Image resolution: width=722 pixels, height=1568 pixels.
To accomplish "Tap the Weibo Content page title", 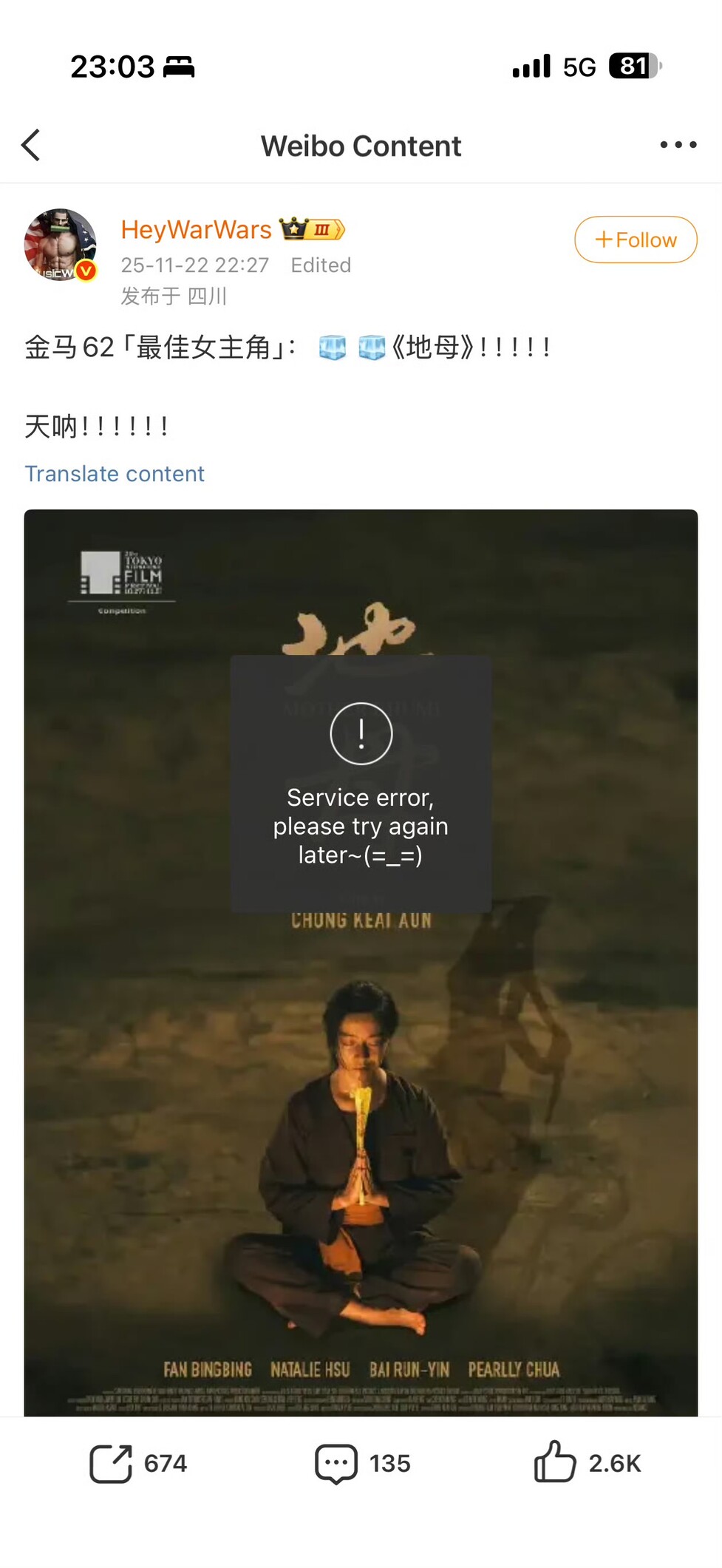I will pyautogui.click(x=361, y=146).
